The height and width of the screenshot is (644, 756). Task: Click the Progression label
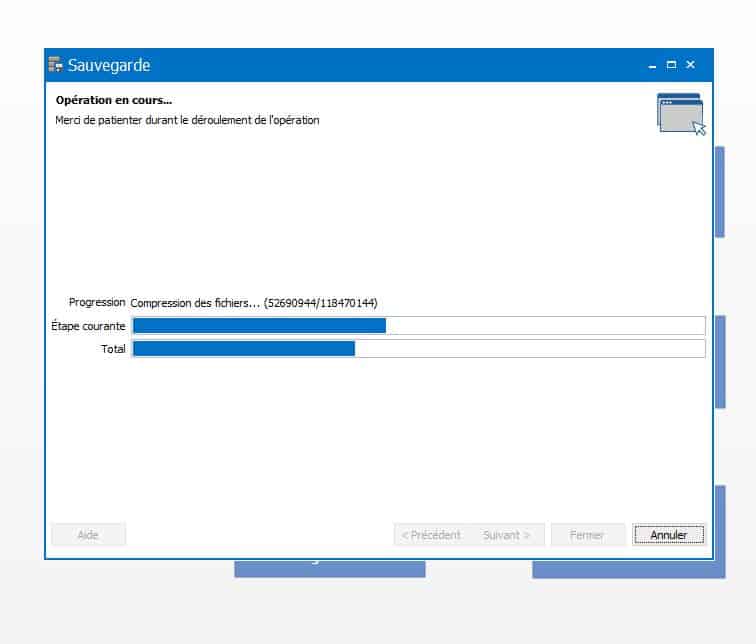pyautogui.click(x=97, y=302)
